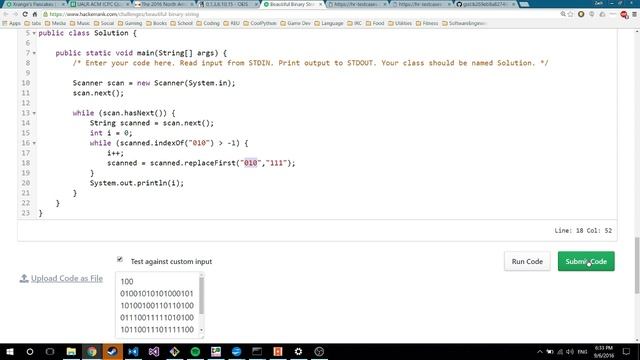Collapse the class Solution fold arrow on line 5
This screenshot has height=360, width=640.
tap(34, 33)
